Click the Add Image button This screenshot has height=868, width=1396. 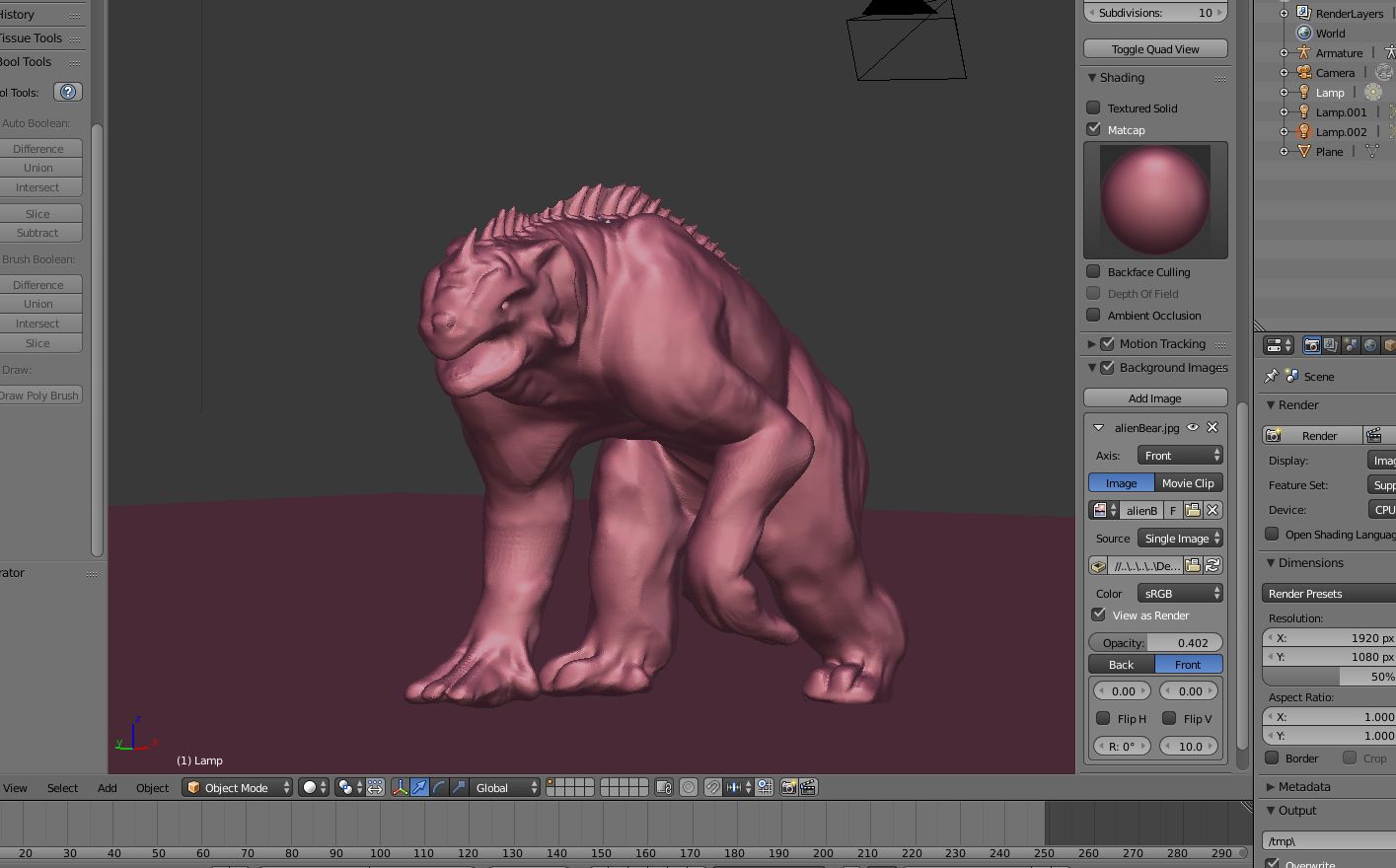point(1155,398)
